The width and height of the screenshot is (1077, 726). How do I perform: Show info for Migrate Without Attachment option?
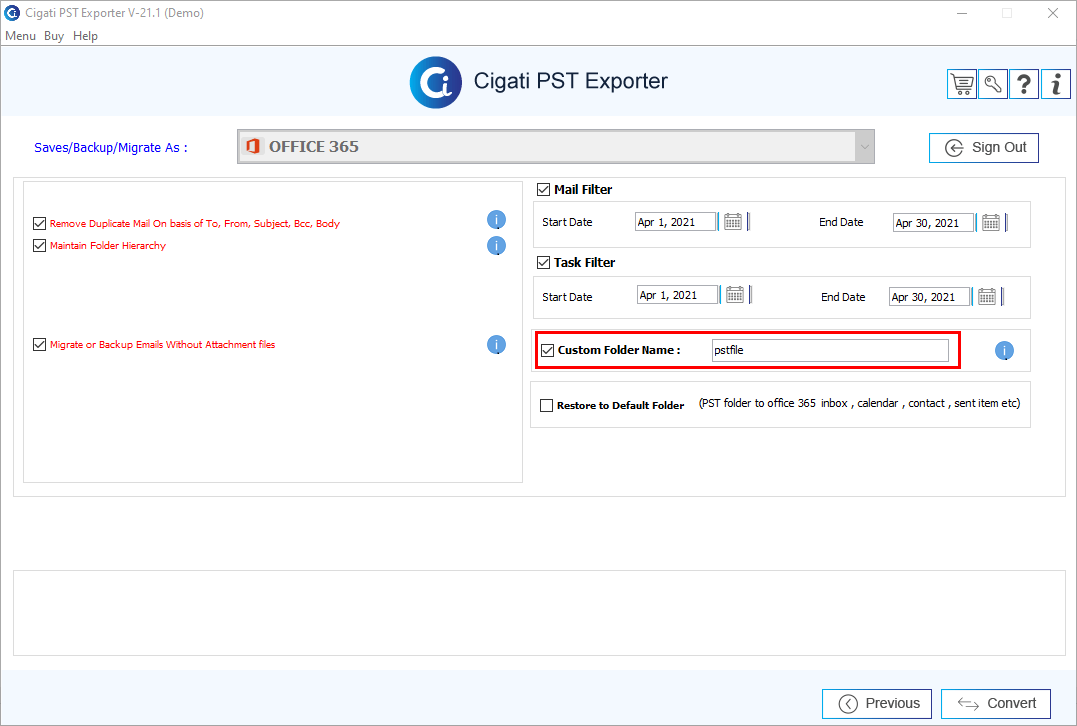pos(497,344)
